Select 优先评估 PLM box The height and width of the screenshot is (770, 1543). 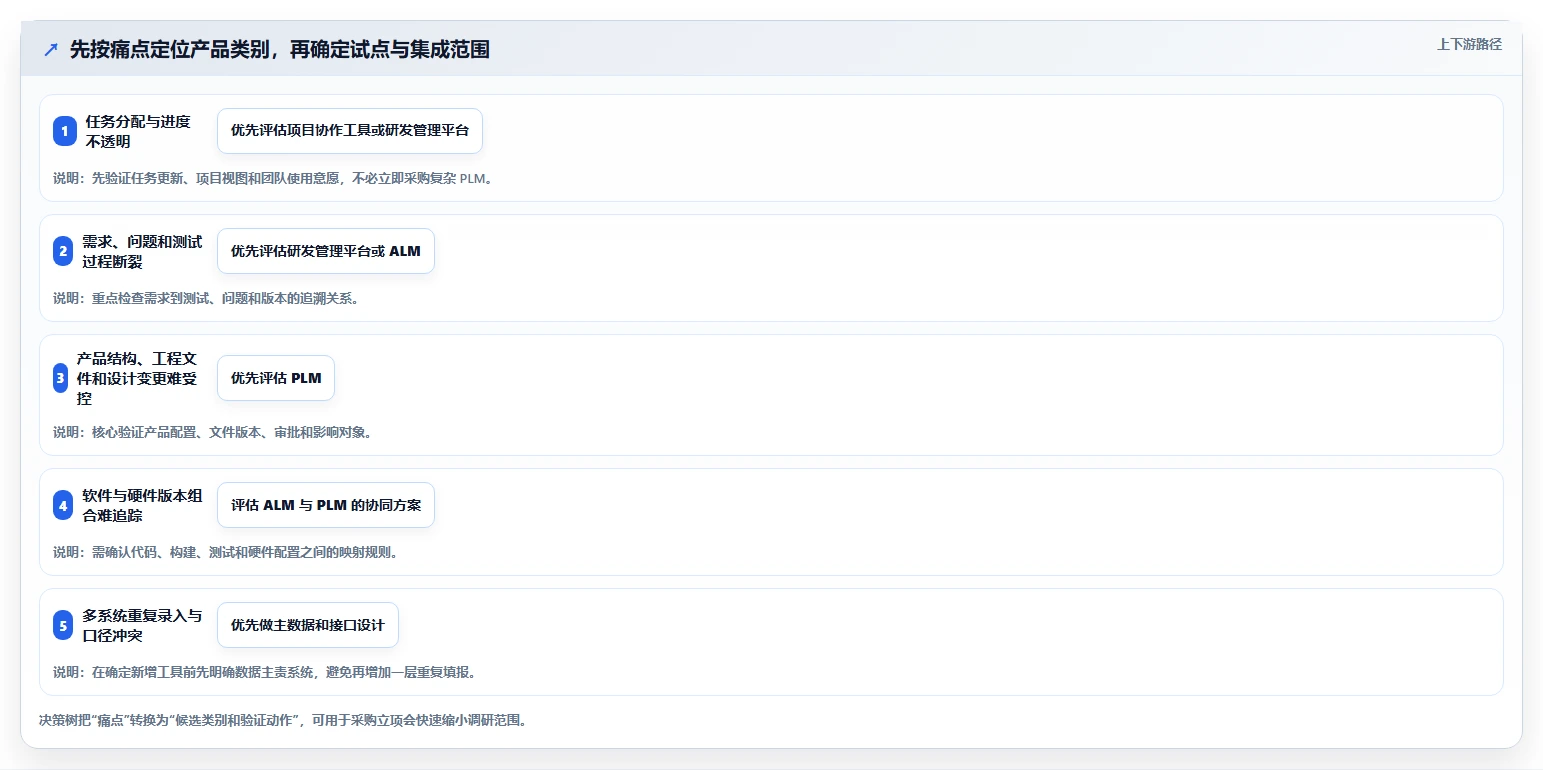(276, 378)
